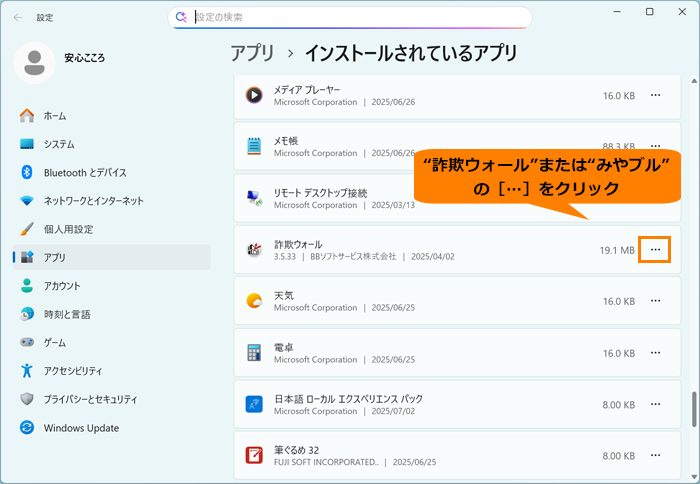Click the リモート デスクトップ接続 icon
The image size is (700, 484).
click(x=254, y=198)
